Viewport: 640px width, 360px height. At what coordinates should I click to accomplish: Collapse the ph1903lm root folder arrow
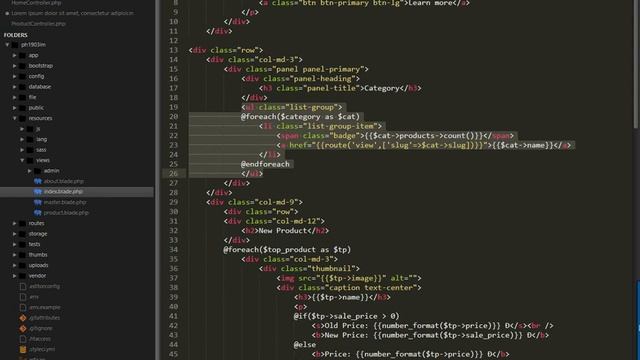point(7,44)
